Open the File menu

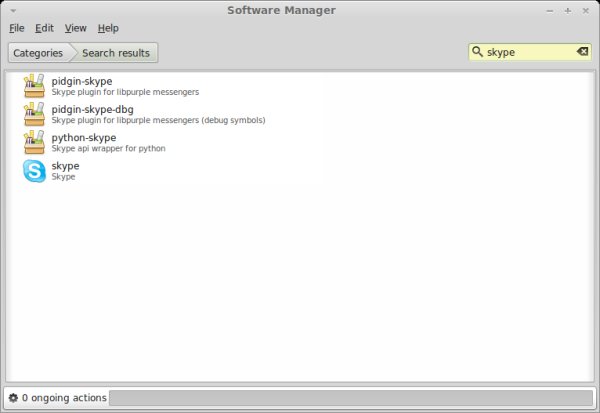coord(17,28)
